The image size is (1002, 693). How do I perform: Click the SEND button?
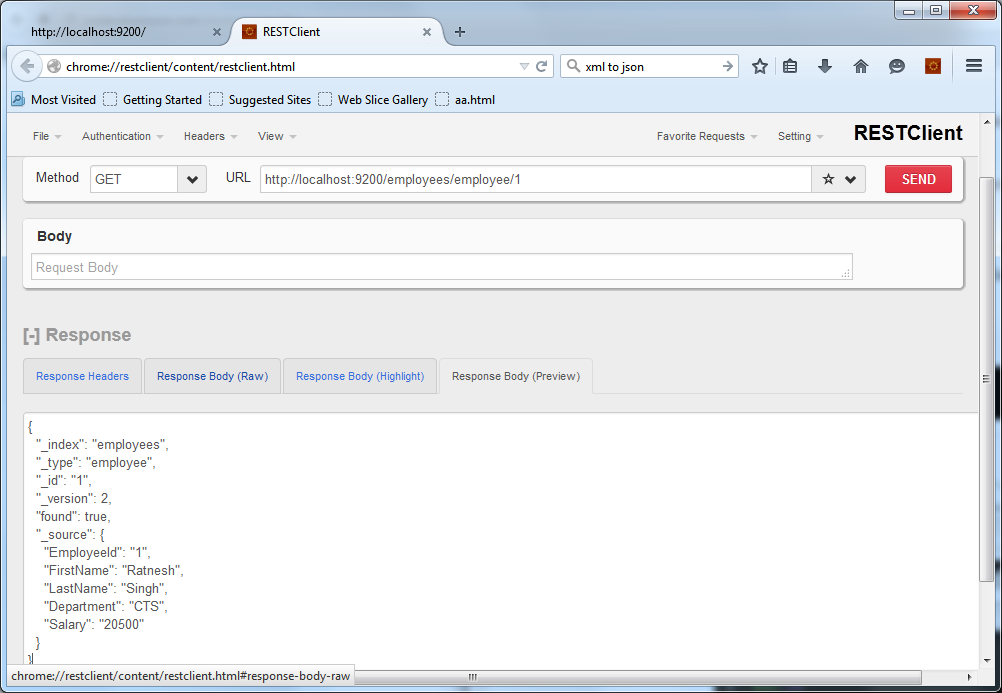point(918,179)
